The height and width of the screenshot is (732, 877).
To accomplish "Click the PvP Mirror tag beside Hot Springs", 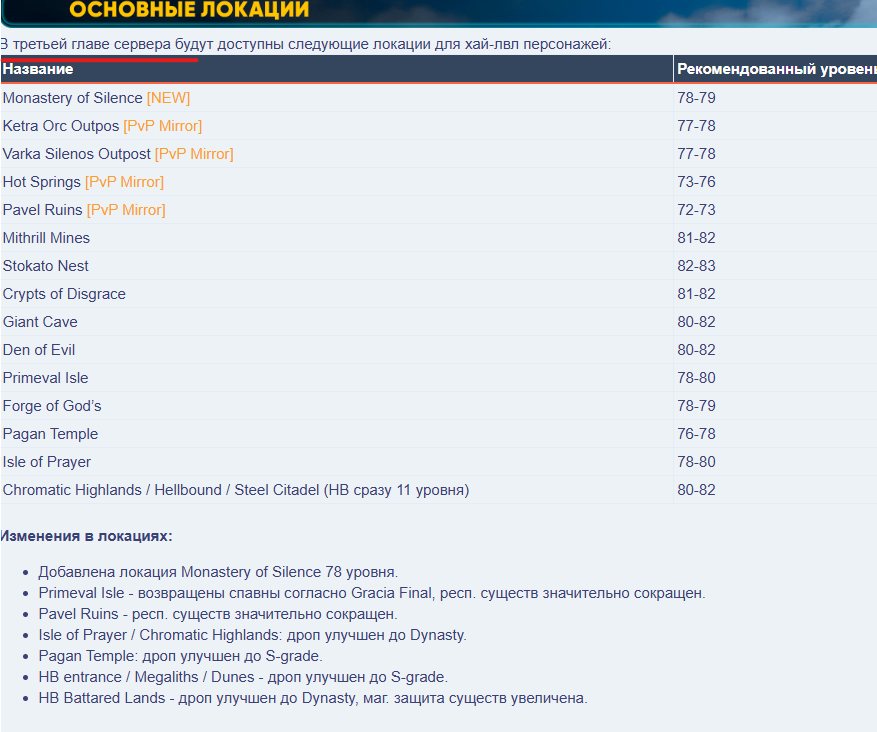I will (124, 182).
